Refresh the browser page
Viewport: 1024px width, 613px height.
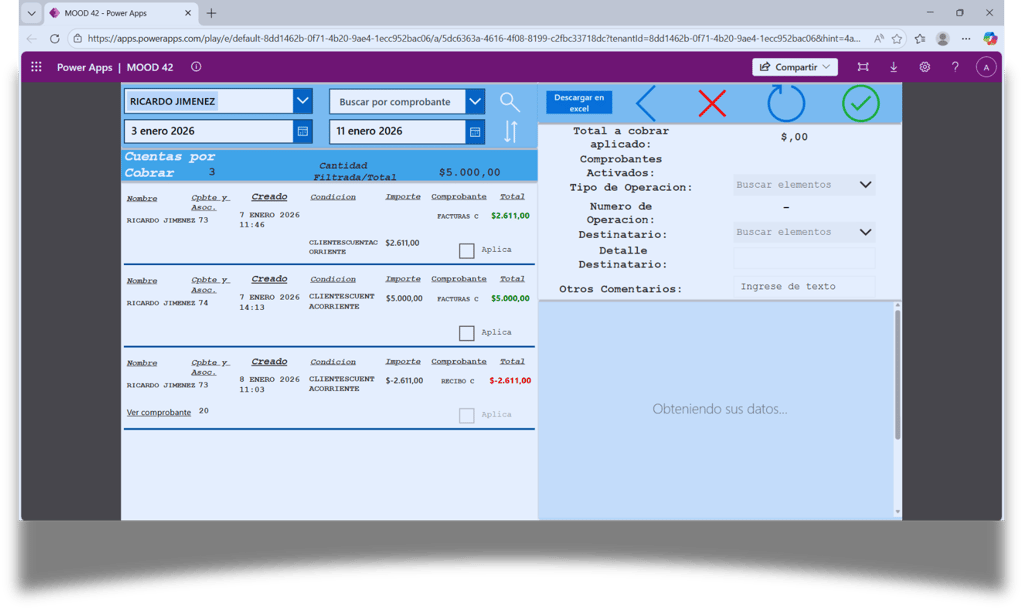click(x=55, y=39)
